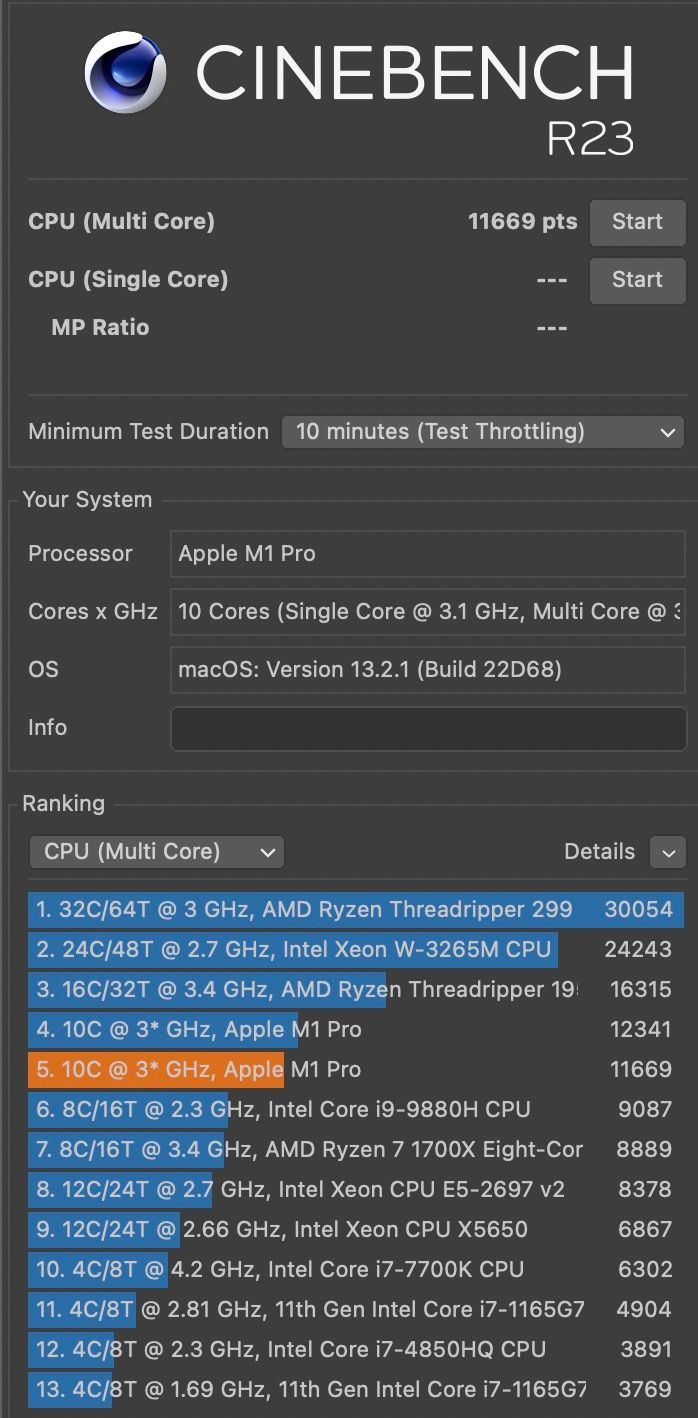The width and height of the screenshot is (698, 1418).
Task: Click the Cinebench R23 logo icon
Action: (128, 75)
